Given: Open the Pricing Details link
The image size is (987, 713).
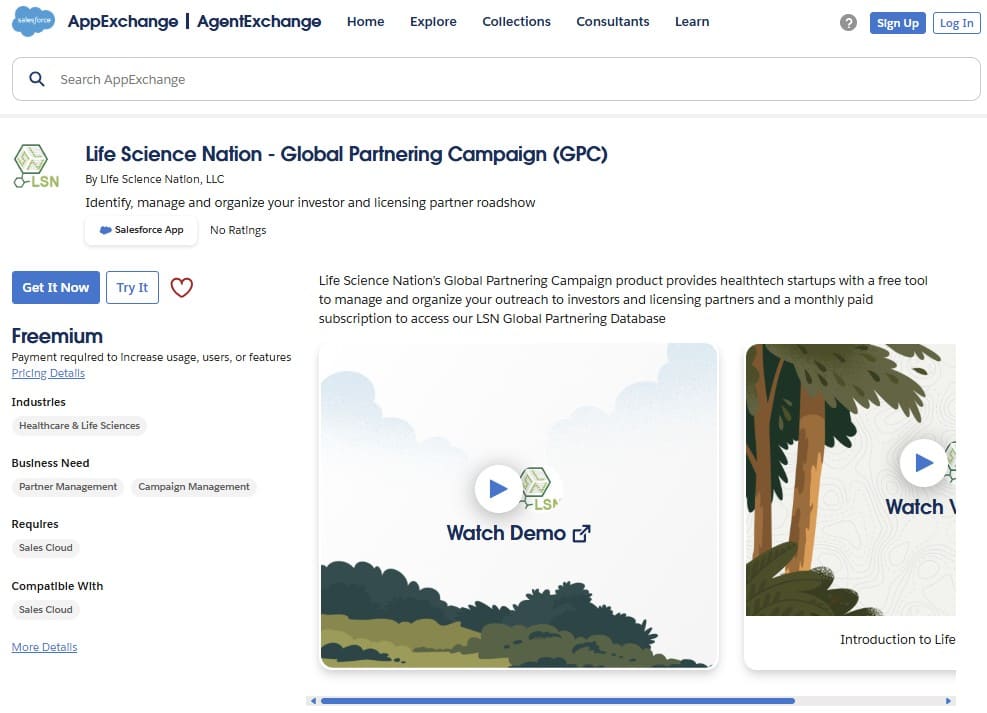Looking at the screenshot, I should pyautogui.click(x=48, y=373).
